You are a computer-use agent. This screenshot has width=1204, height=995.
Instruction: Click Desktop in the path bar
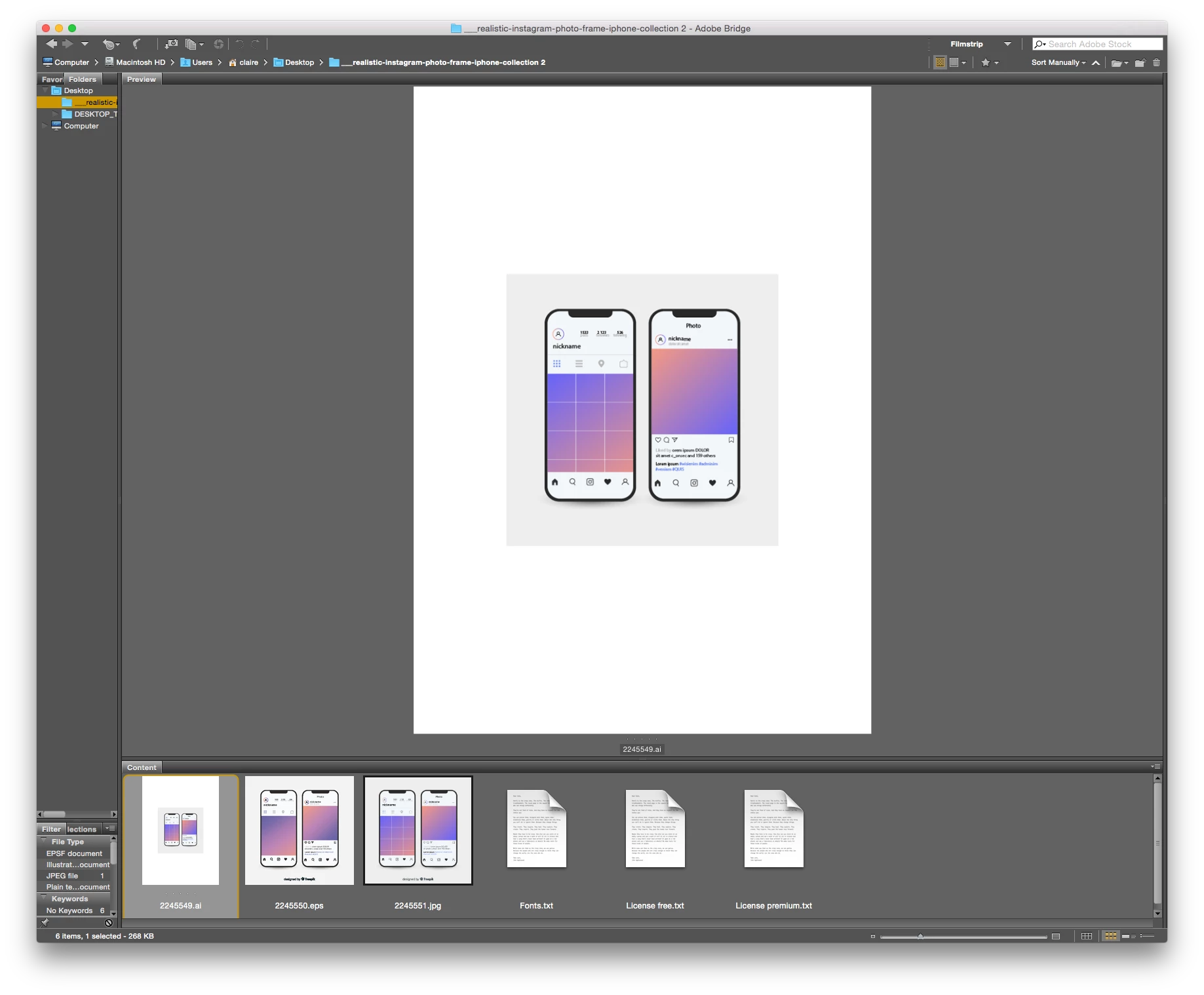coord(294,62)
